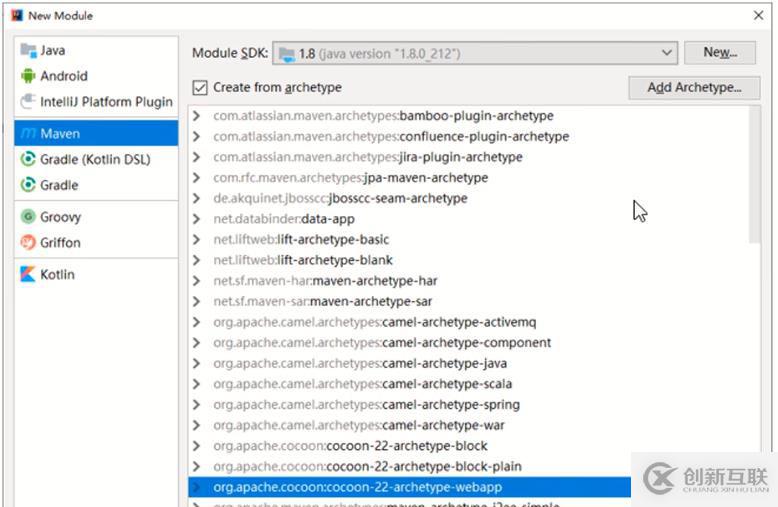Select net.databinder:data-app row
This screenshot has width=778, height=507.
coord(469,219)
